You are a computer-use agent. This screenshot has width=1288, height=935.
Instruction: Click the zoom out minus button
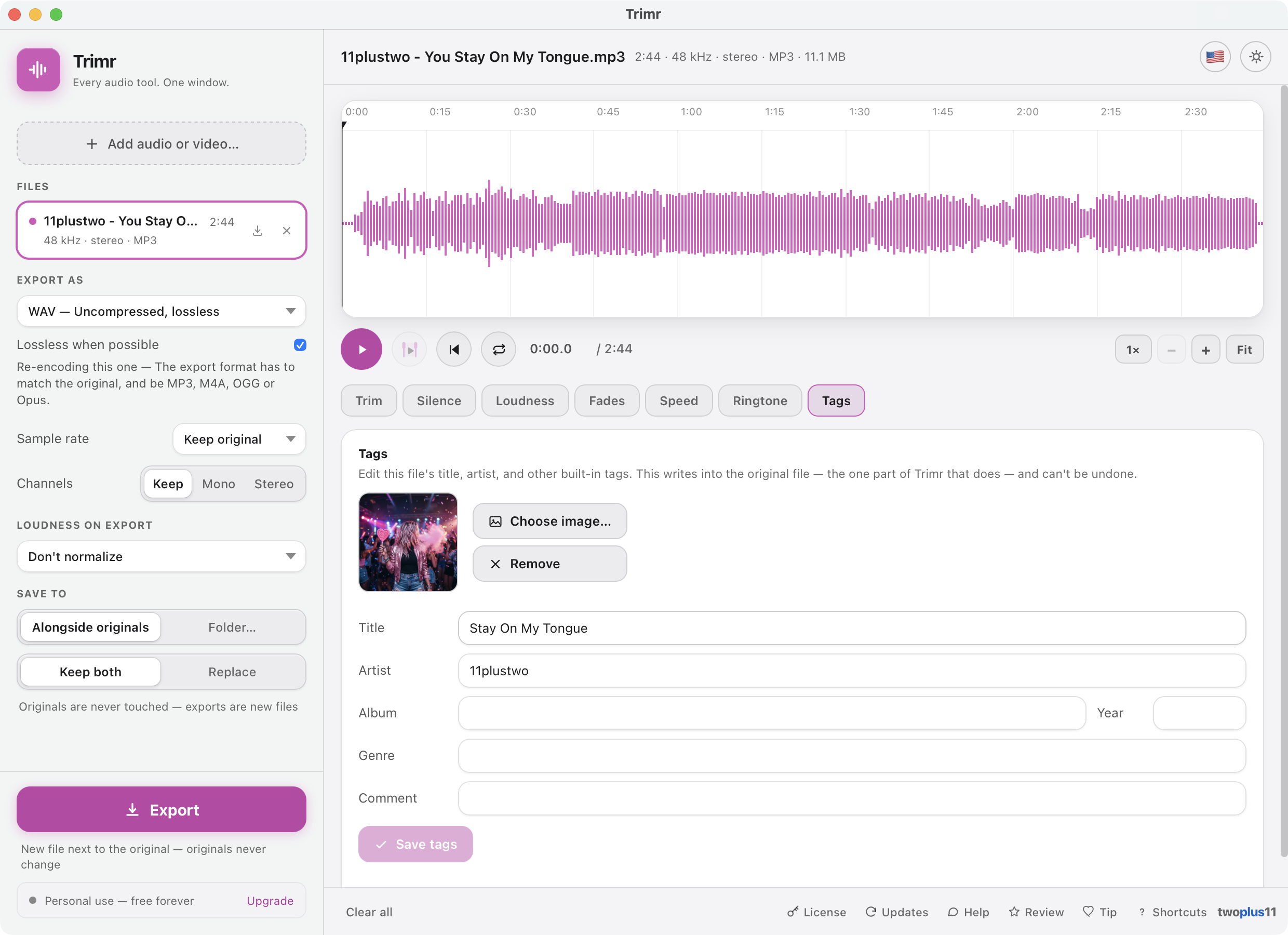point(1171,350)
